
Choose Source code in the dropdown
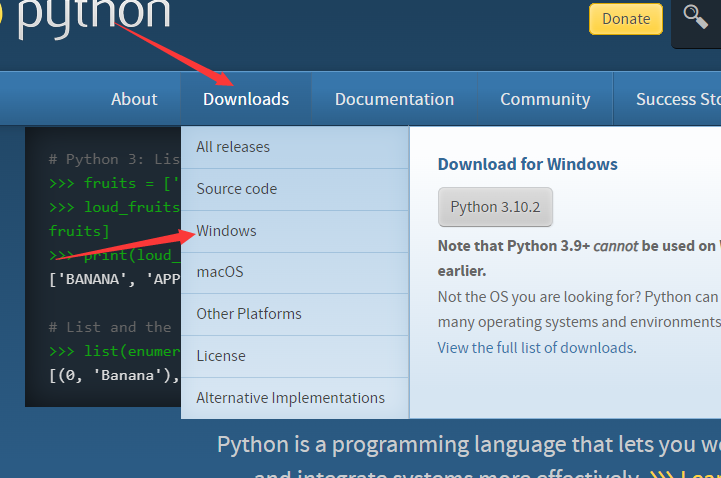pos(237,189)
